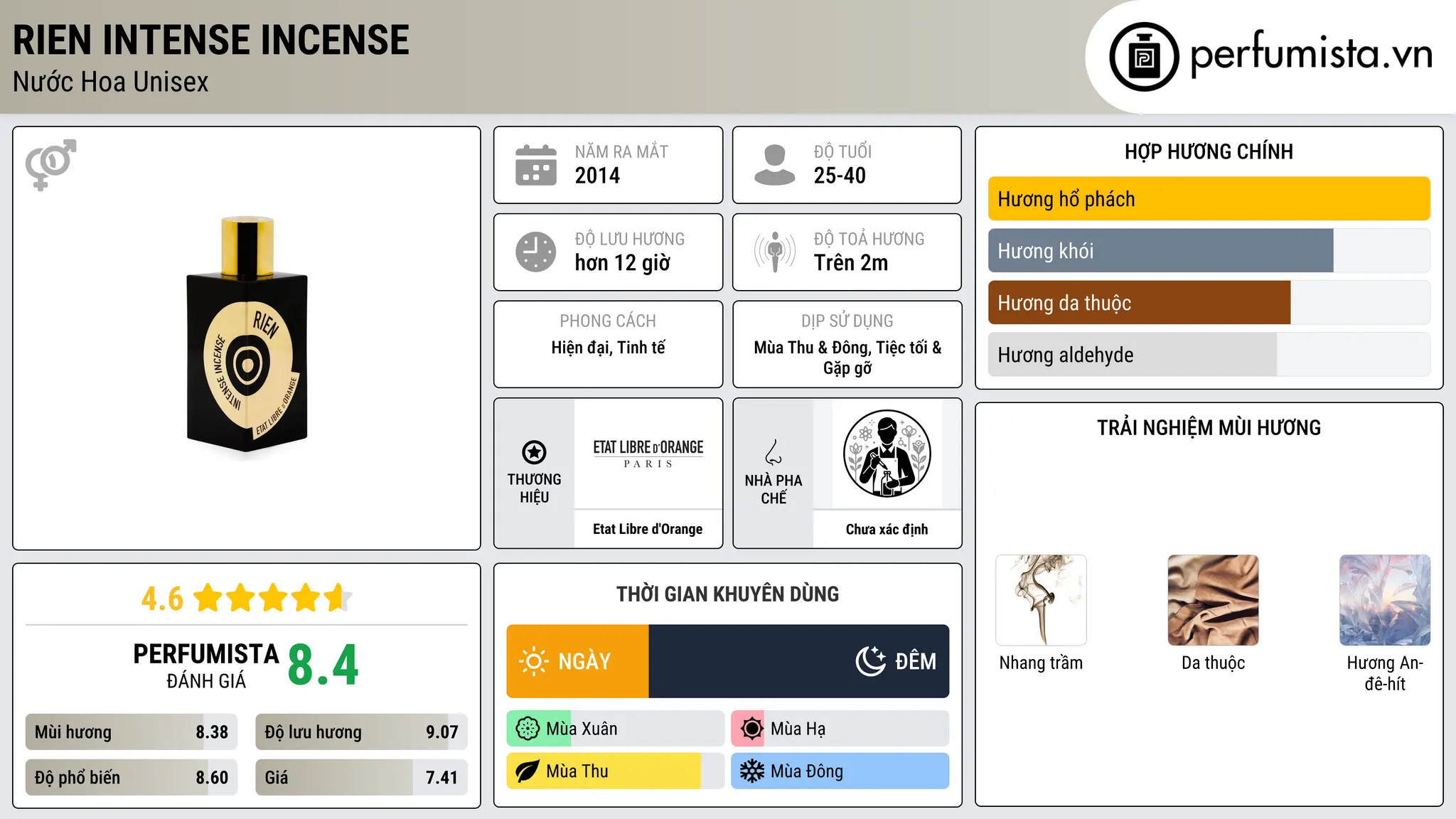The image size is (1456, 819).
Task: Click the flower icon for Mùa Xuân
Action: point(528,729)
